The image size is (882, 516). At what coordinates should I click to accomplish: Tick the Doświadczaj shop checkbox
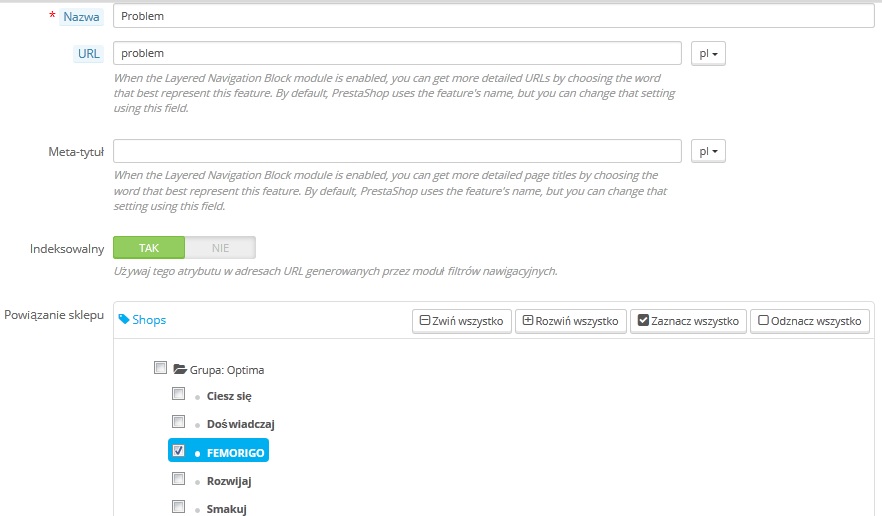coord(179,422)
